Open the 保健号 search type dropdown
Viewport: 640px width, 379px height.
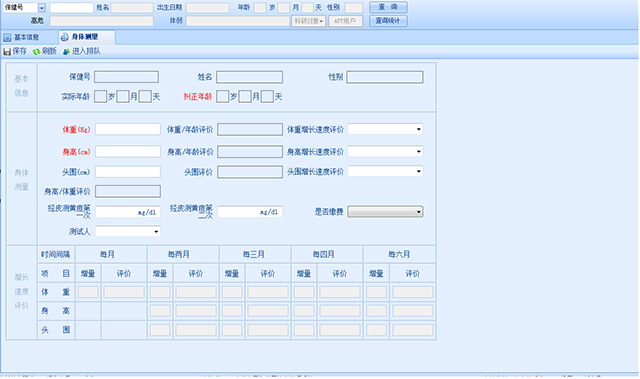click(42, 8)
